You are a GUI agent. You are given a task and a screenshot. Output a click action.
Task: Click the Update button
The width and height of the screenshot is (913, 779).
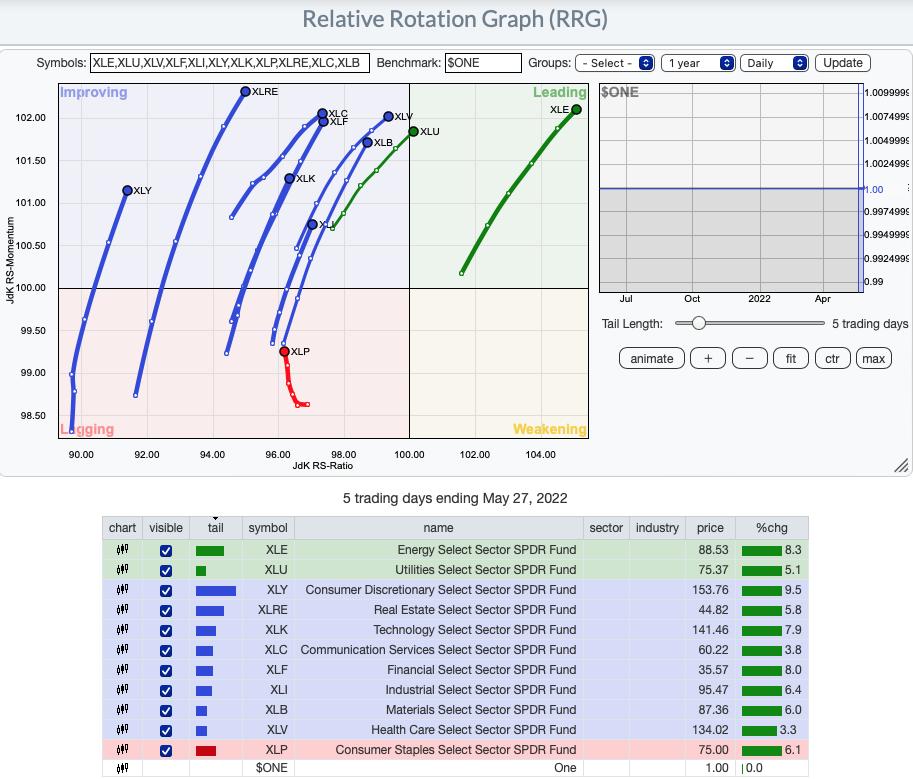(x=842, y=63)
